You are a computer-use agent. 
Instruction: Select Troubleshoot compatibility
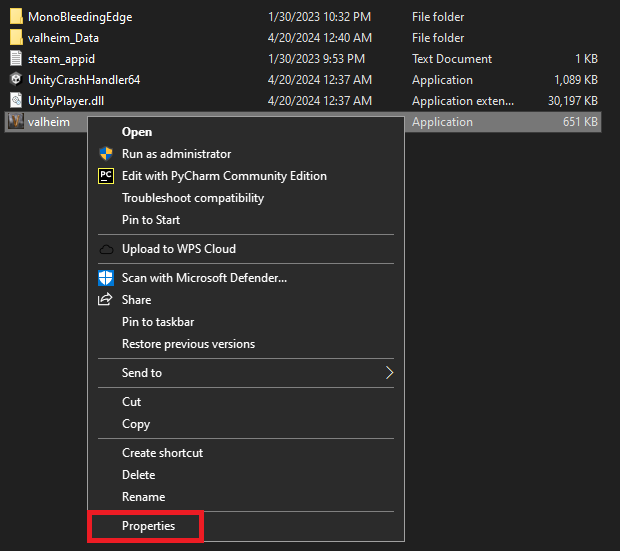point(193,198)
